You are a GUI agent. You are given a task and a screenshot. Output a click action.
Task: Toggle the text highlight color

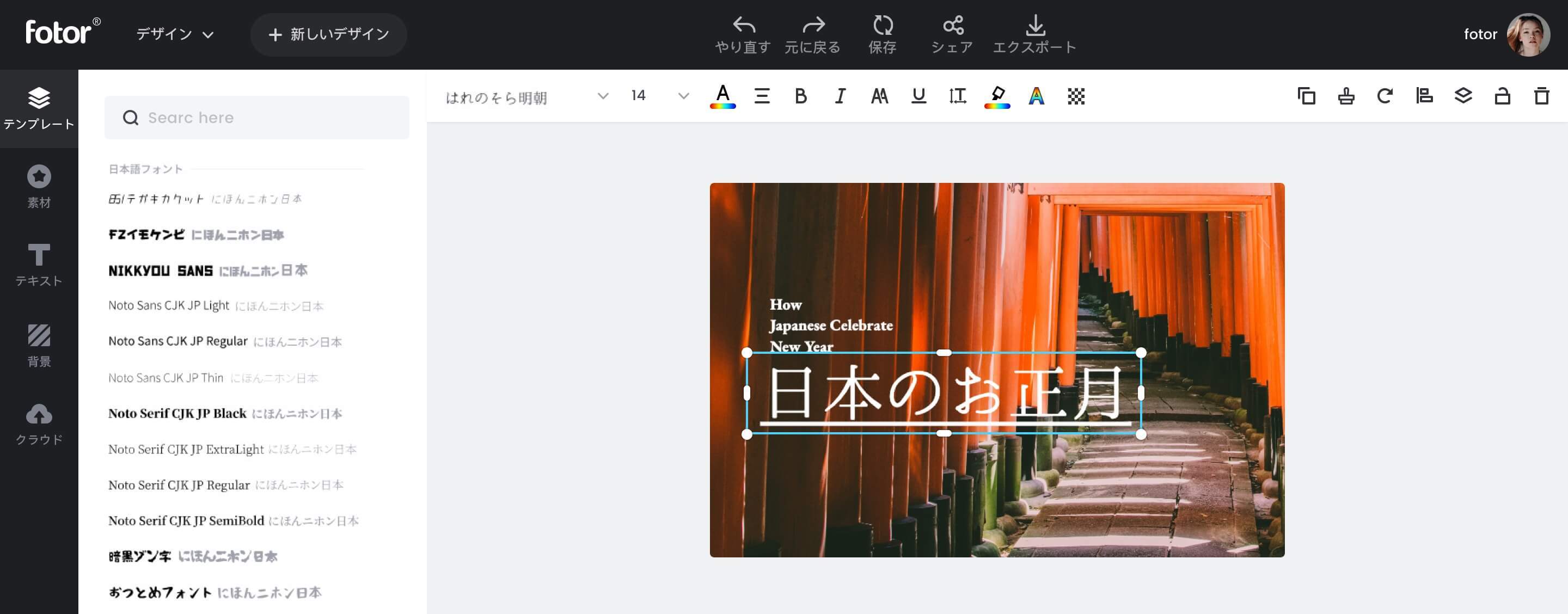[996, 96]
